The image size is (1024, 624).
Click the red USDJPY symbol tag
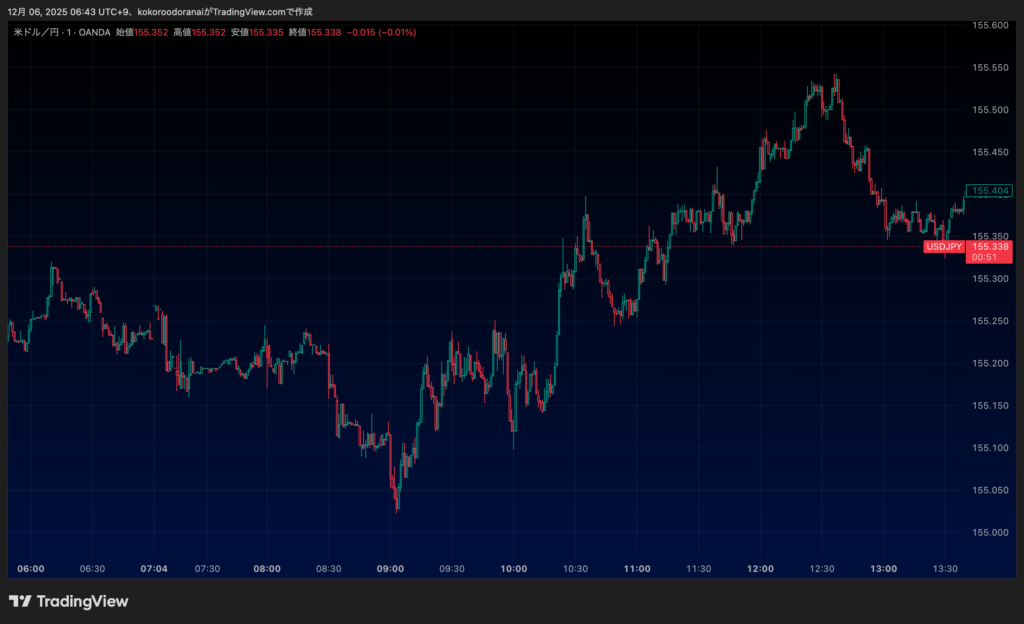[943, 246]
